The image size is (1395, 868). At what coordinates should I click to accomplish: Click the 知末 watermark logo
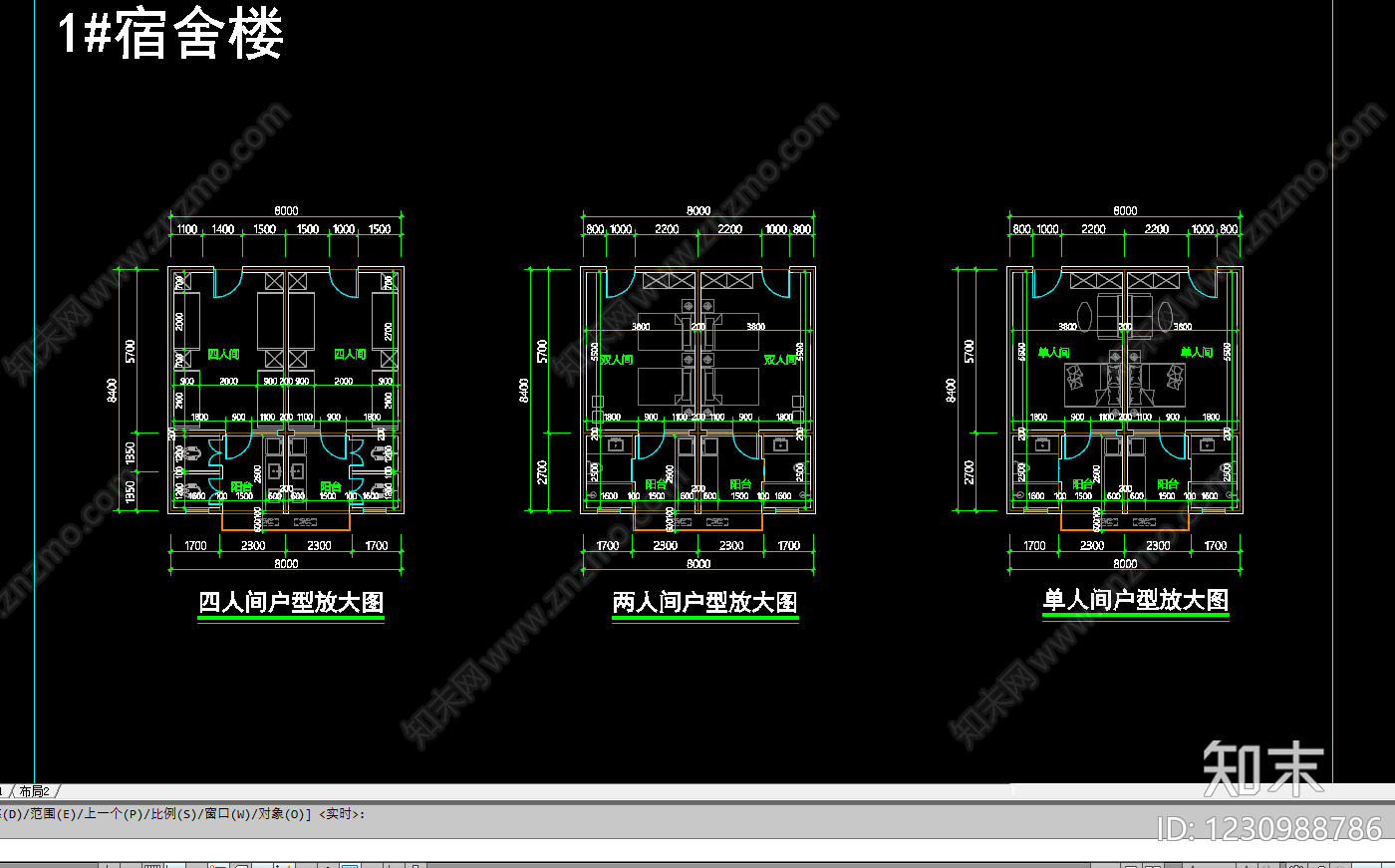tap(1263, 768)
